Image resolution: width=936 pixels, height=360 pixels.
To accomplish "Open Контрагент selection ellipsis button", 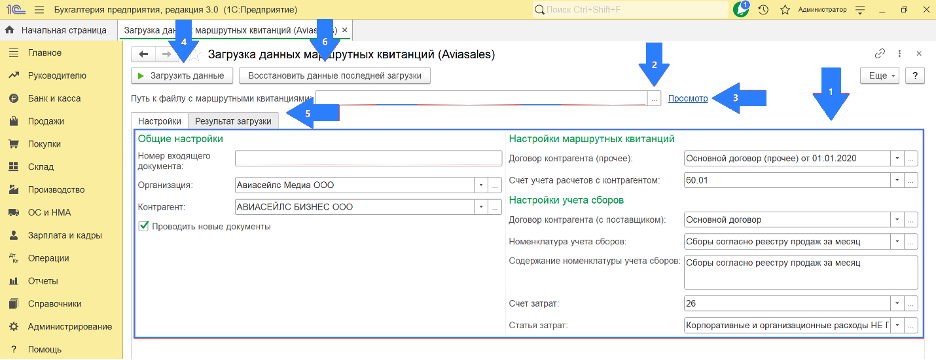I will 494,207.
